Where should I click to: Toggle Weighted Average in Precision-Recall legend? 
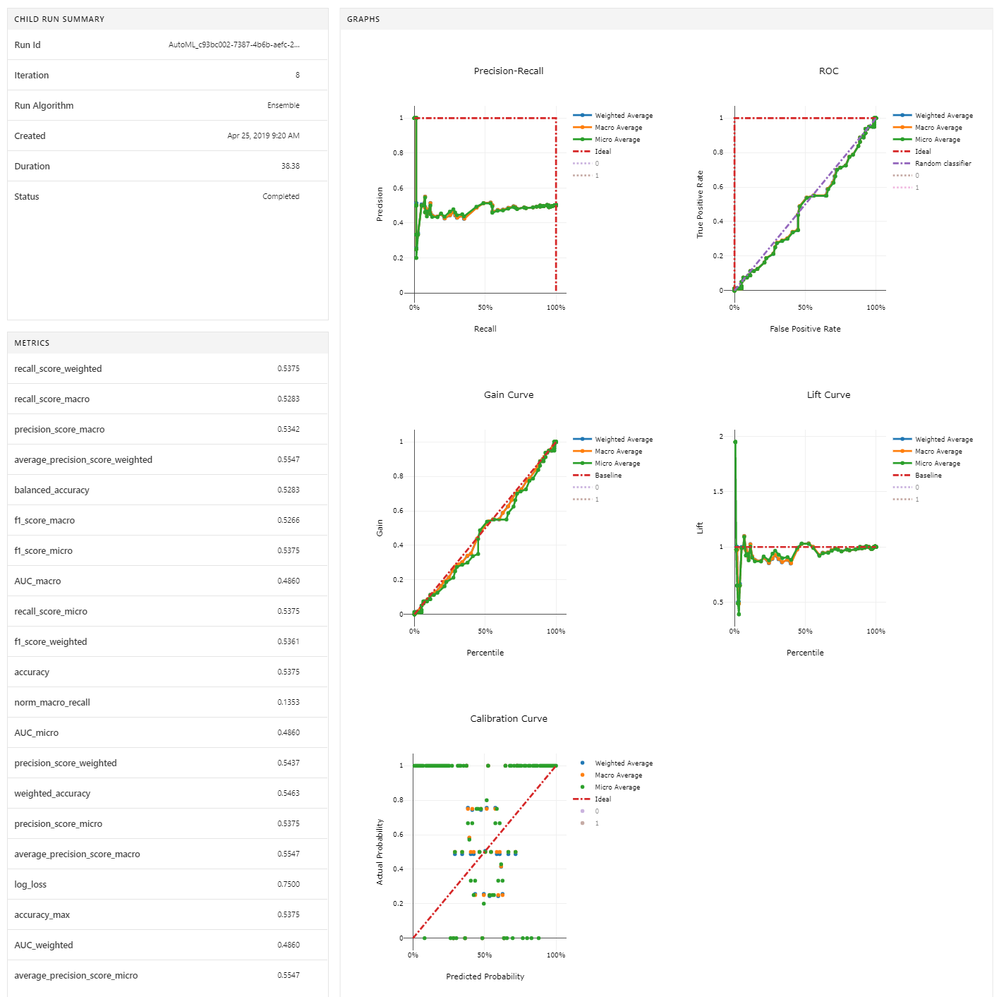pyautogui.click(x=623, y=115)
